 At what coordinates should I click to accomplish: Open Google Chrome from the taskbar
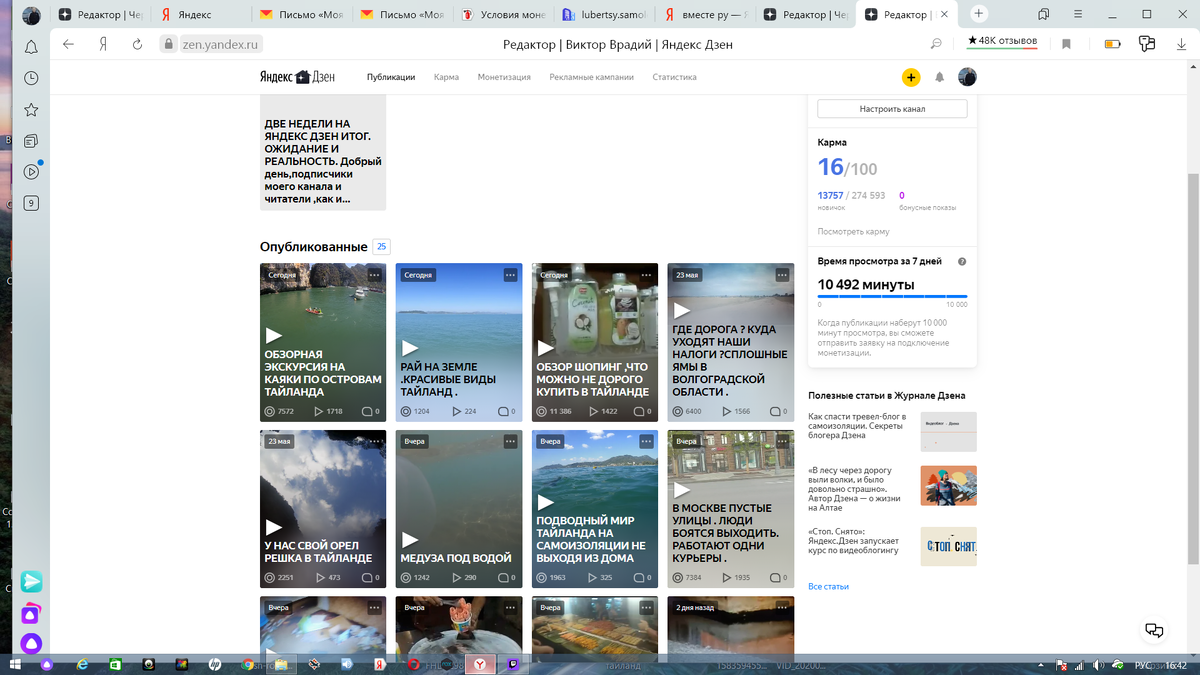(248, 664)
